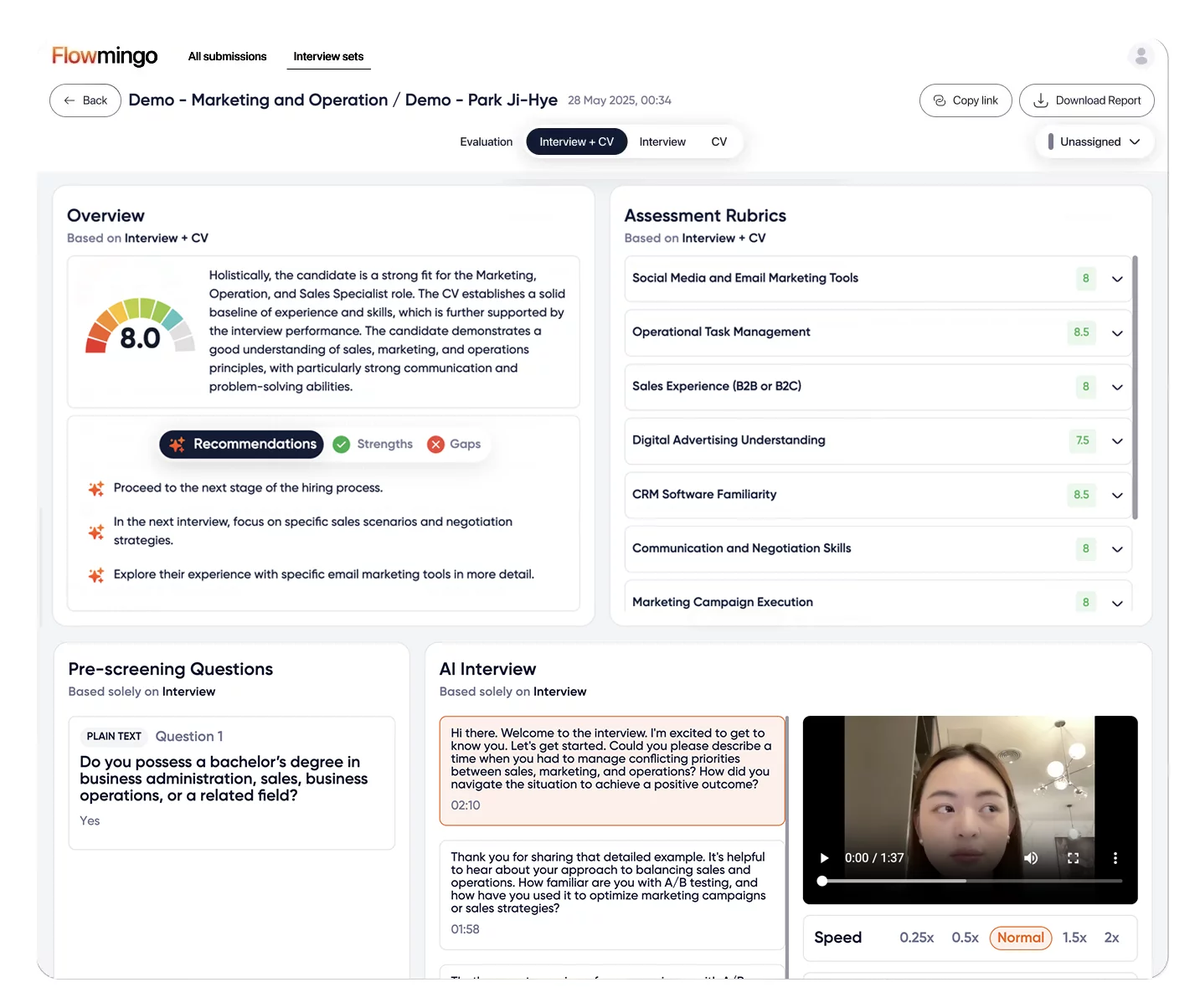This screenshot has height=1008, width=1200.
Task: Click the sparkle icon beside 'In the next interview'
Action: [96, 532]
